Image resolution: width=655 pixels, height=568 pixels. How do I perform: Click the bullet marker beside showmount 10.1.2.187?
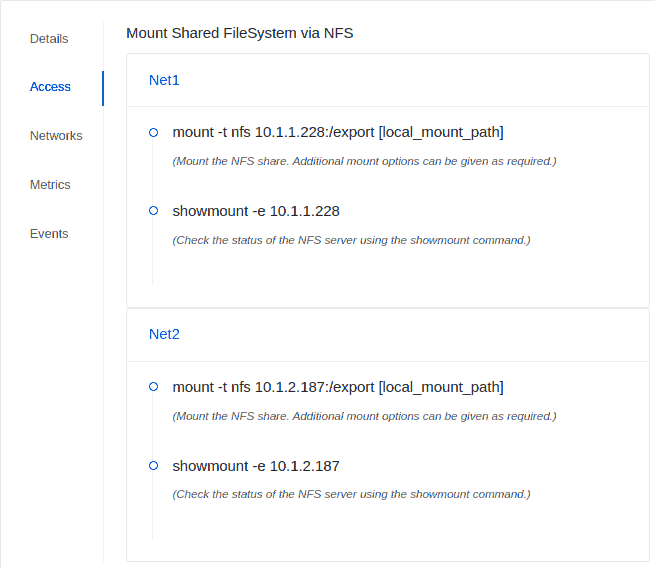point(153,465)
